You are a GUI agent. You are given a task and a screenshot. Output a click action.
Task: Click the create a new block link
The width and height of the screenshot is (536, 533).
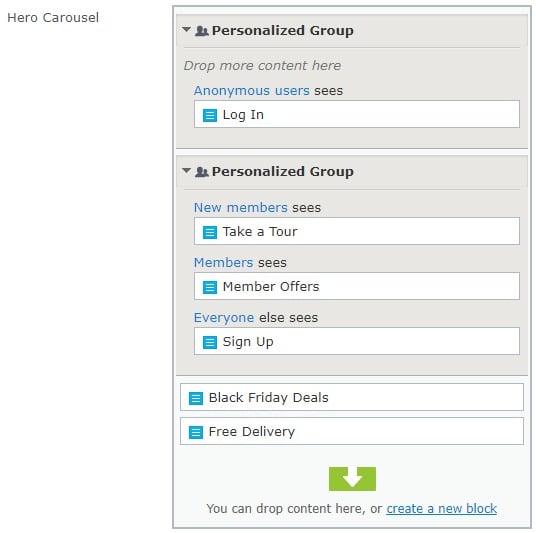(x=441, y=509)
